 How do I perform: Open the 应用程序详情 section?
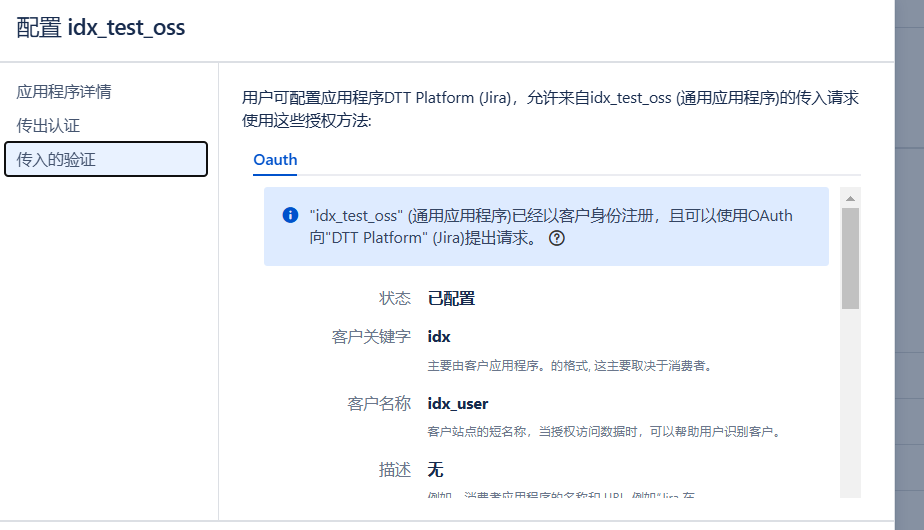64,92
